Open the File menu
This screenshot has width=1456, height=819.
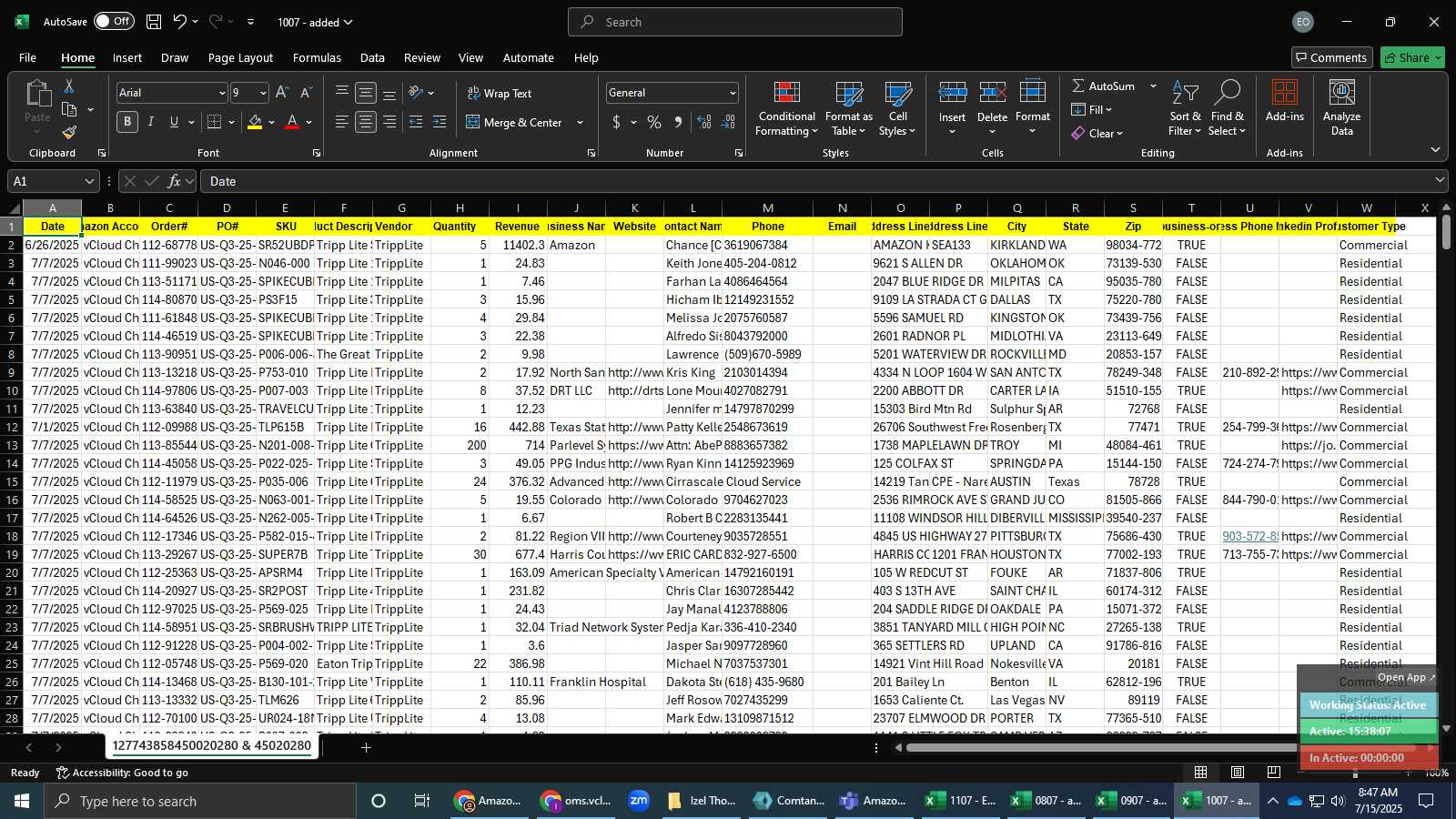coord(28,57)
